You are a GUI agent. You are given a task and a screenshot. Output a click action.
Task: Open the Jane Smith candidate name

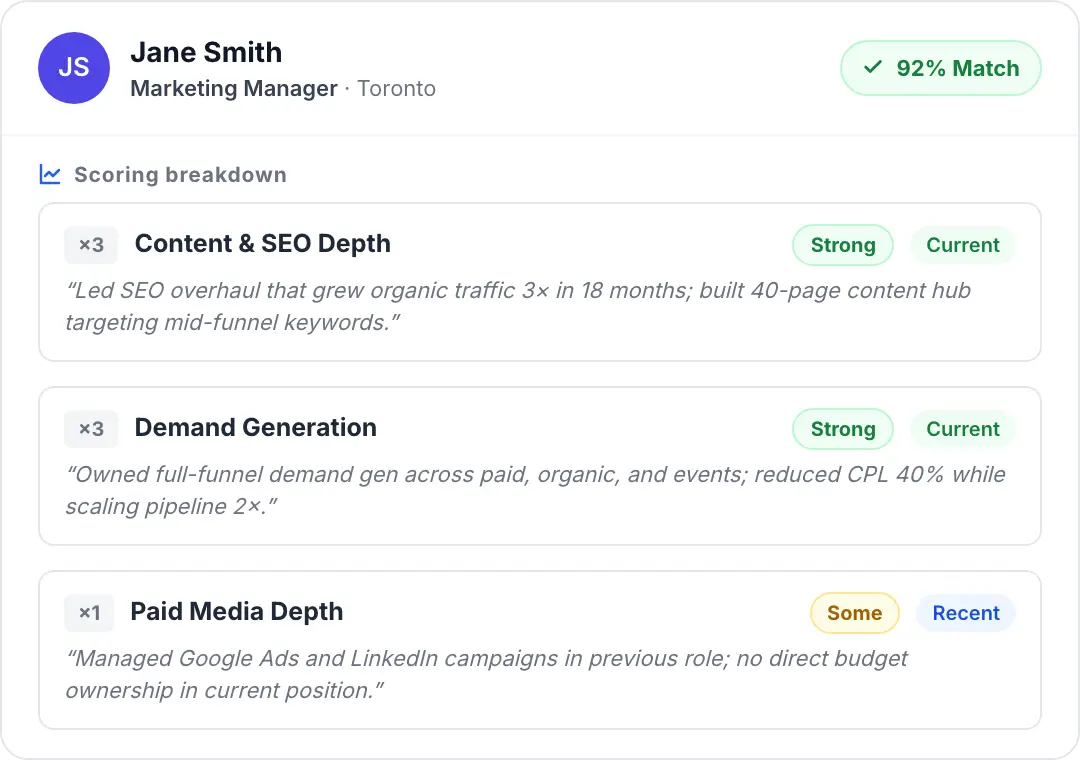[x=206, y=52]
